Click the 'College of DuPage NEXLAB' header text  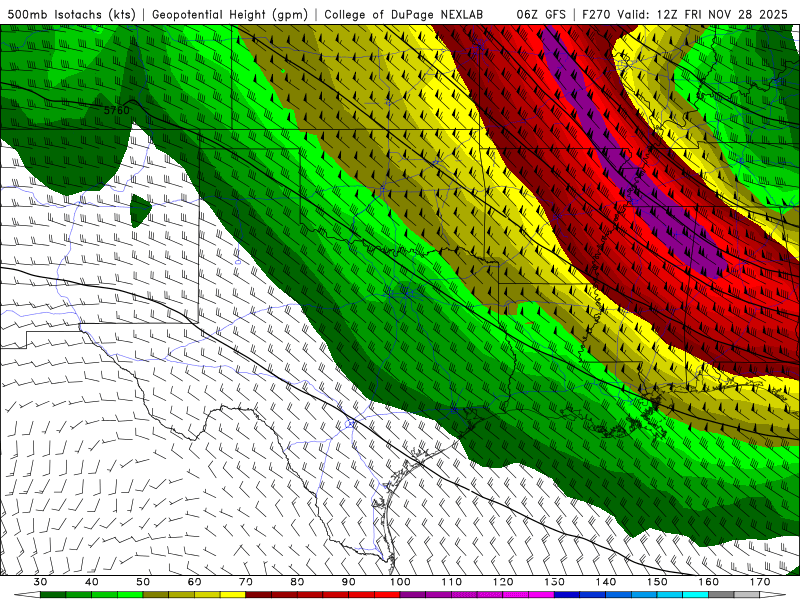tap(404, 14)
